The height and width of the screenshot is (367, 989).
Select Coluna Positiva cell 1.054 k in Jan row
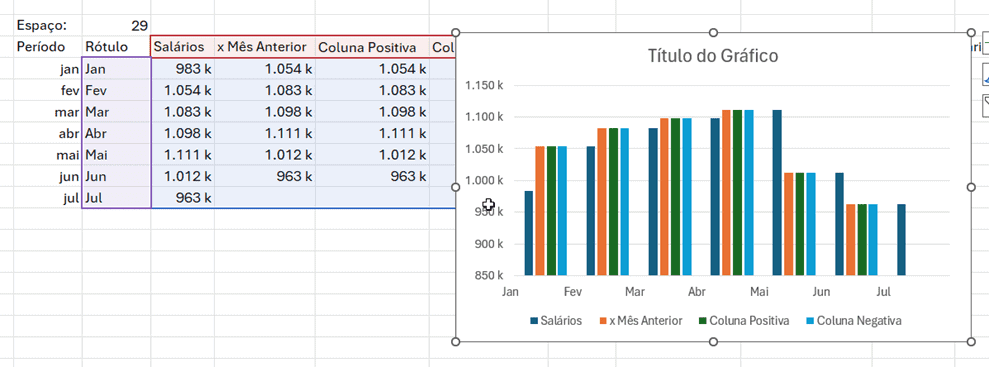point(373,69)
